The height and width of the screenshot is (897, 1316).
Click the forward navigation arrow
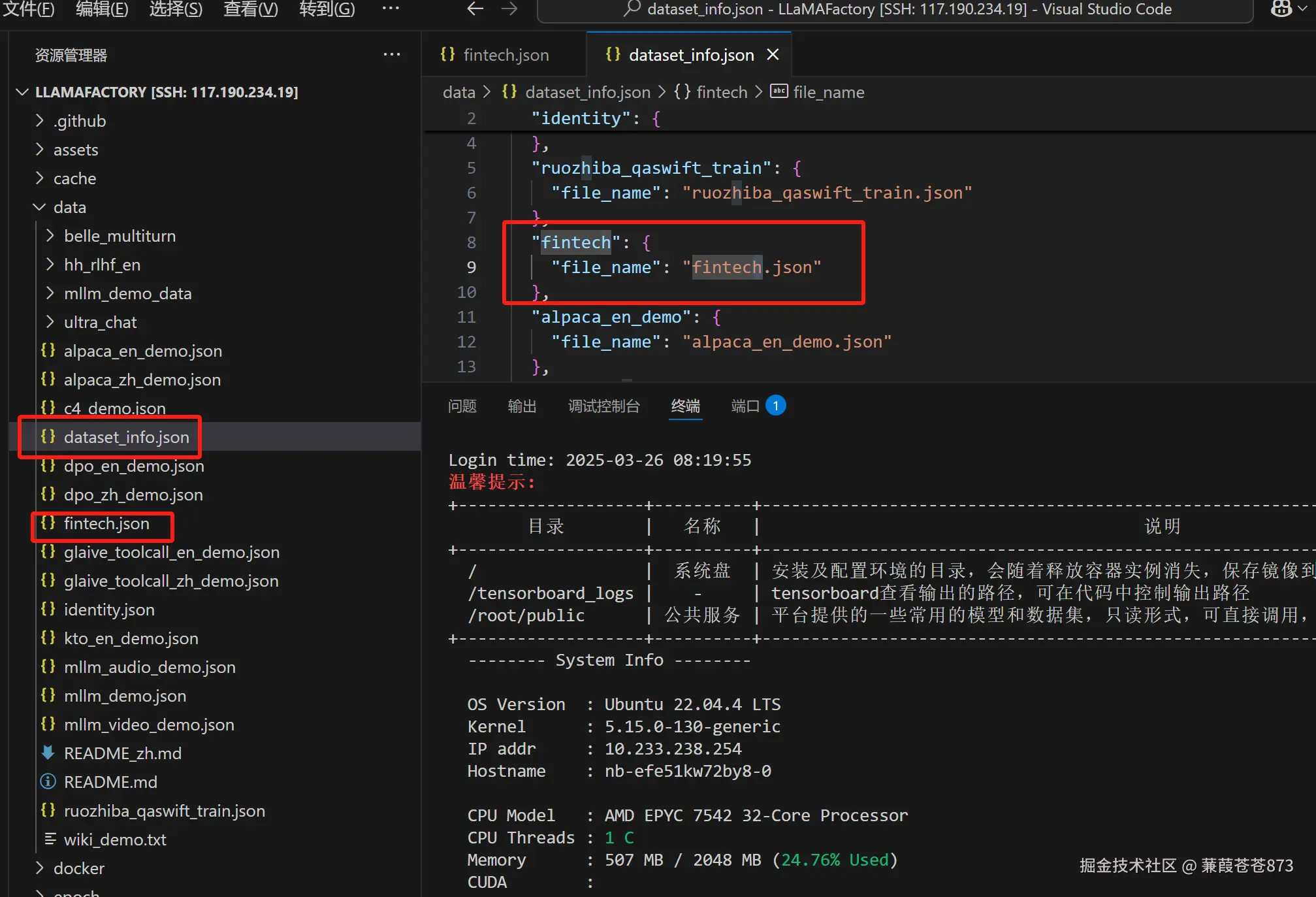(509, 9)
